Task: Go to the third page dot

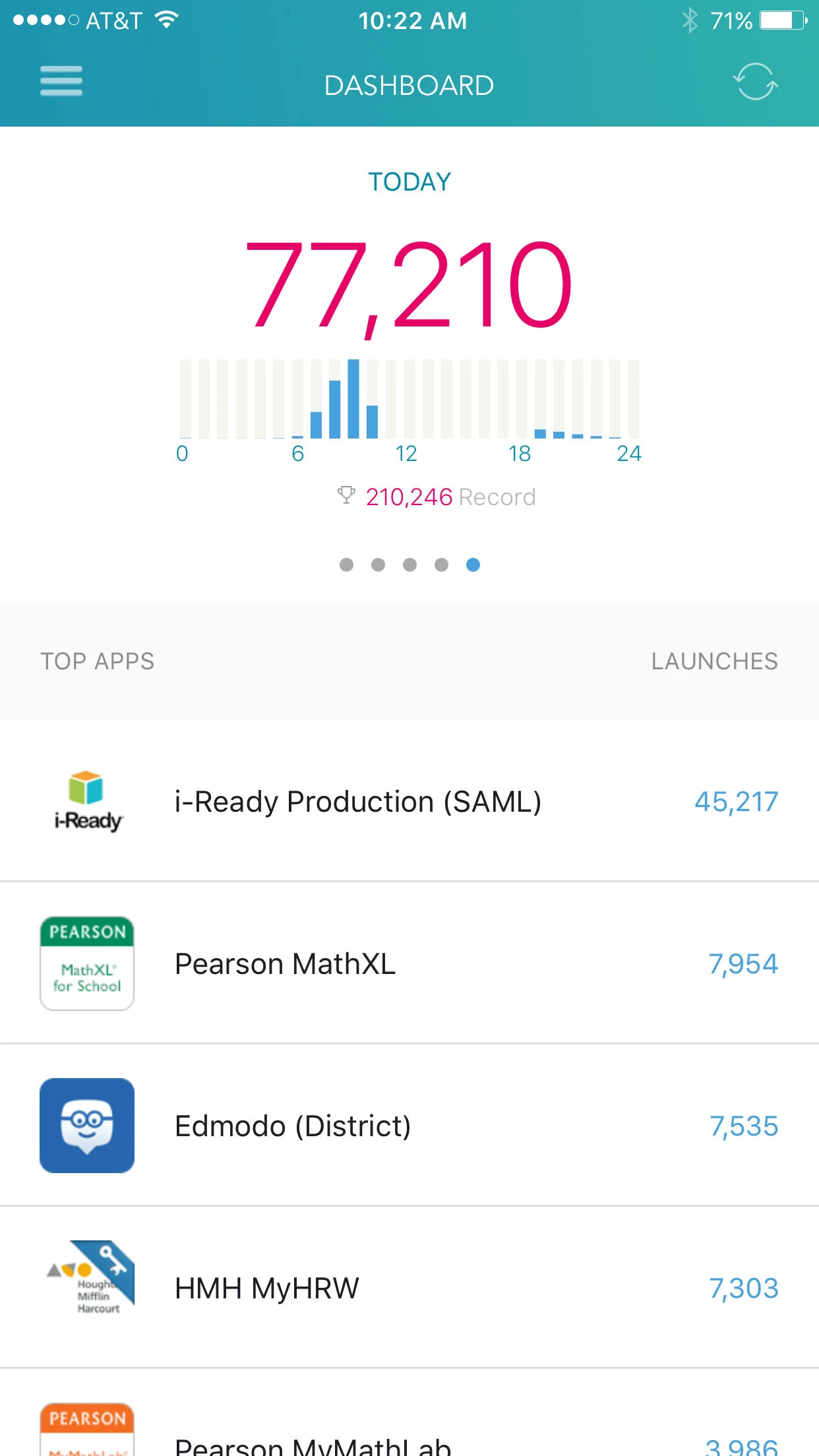Action: point(409,564)
